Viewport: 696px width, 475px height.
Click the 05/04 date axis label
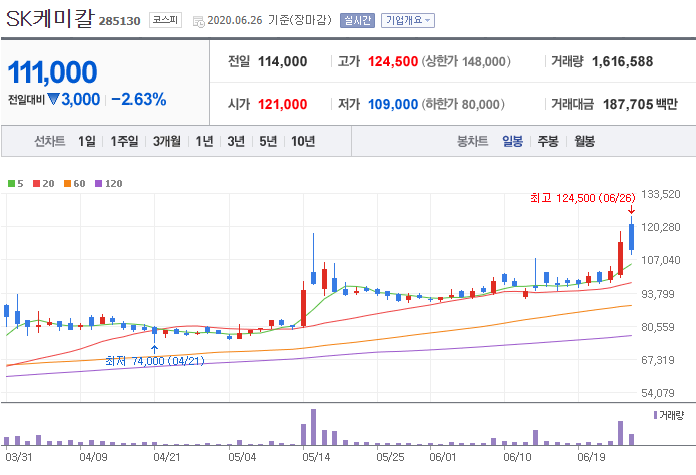(x=242, y=457)
